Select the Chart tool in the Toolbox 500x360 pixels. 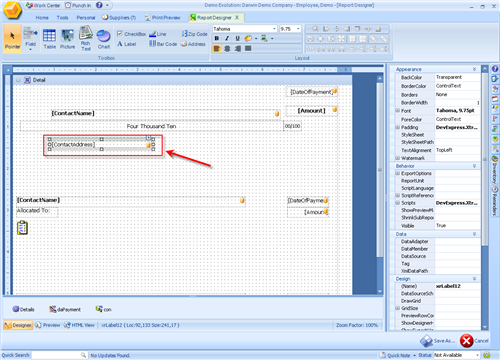104,40
